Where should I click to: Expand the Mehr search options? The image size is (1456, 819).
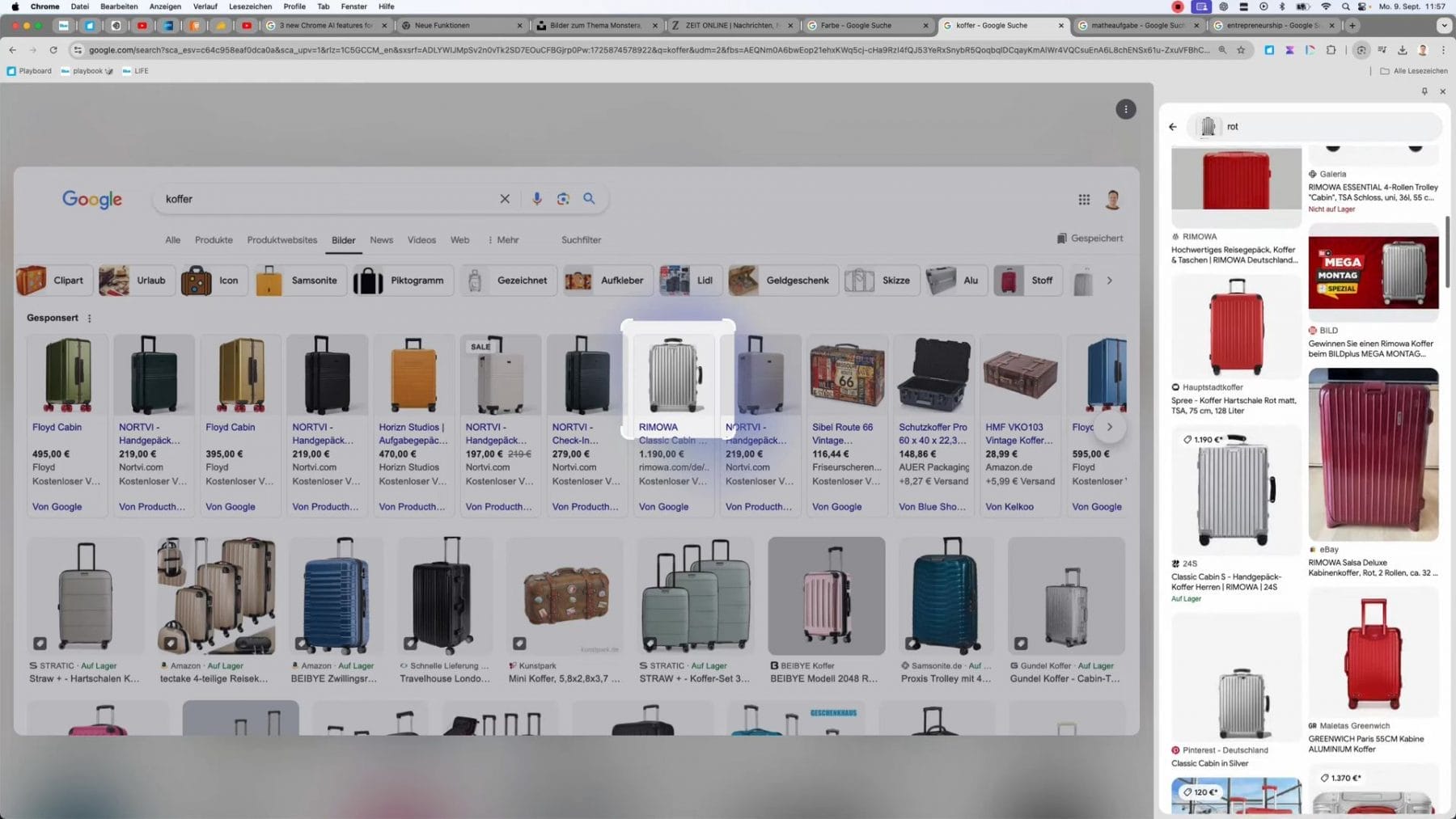pyautogui.click(x=502, y=240)
